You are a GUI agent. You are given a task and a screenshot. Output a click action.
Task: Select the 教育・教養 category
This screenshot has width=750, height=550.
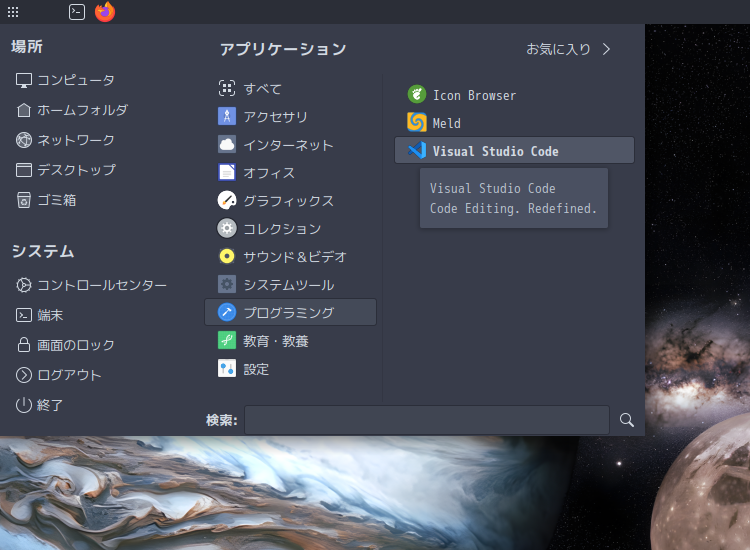click(290, 341)
